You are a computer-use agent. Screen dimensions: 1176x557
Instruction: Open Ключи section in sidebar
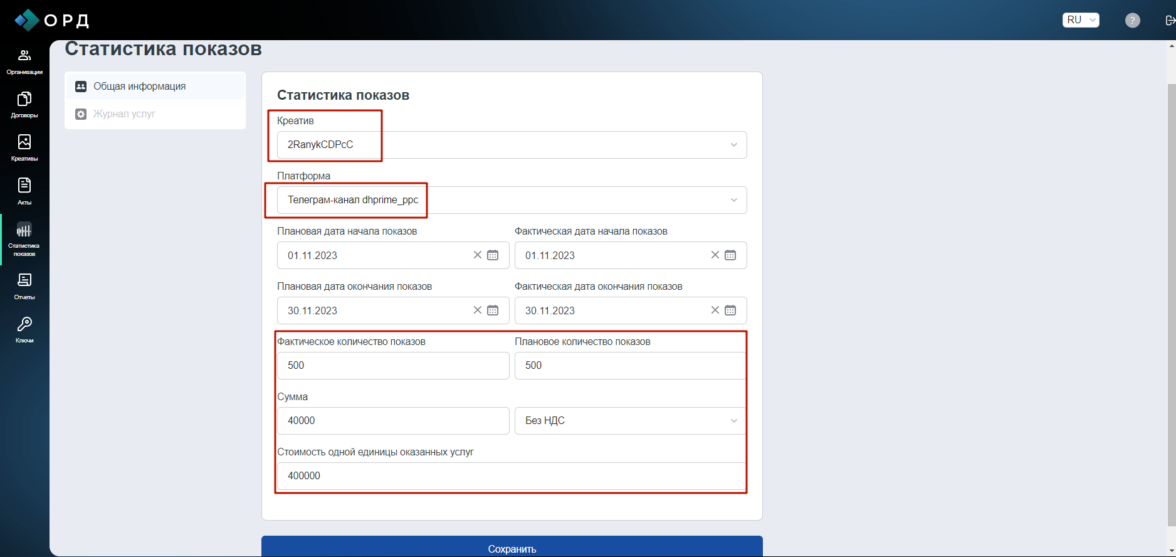click(x=24, y=329)
